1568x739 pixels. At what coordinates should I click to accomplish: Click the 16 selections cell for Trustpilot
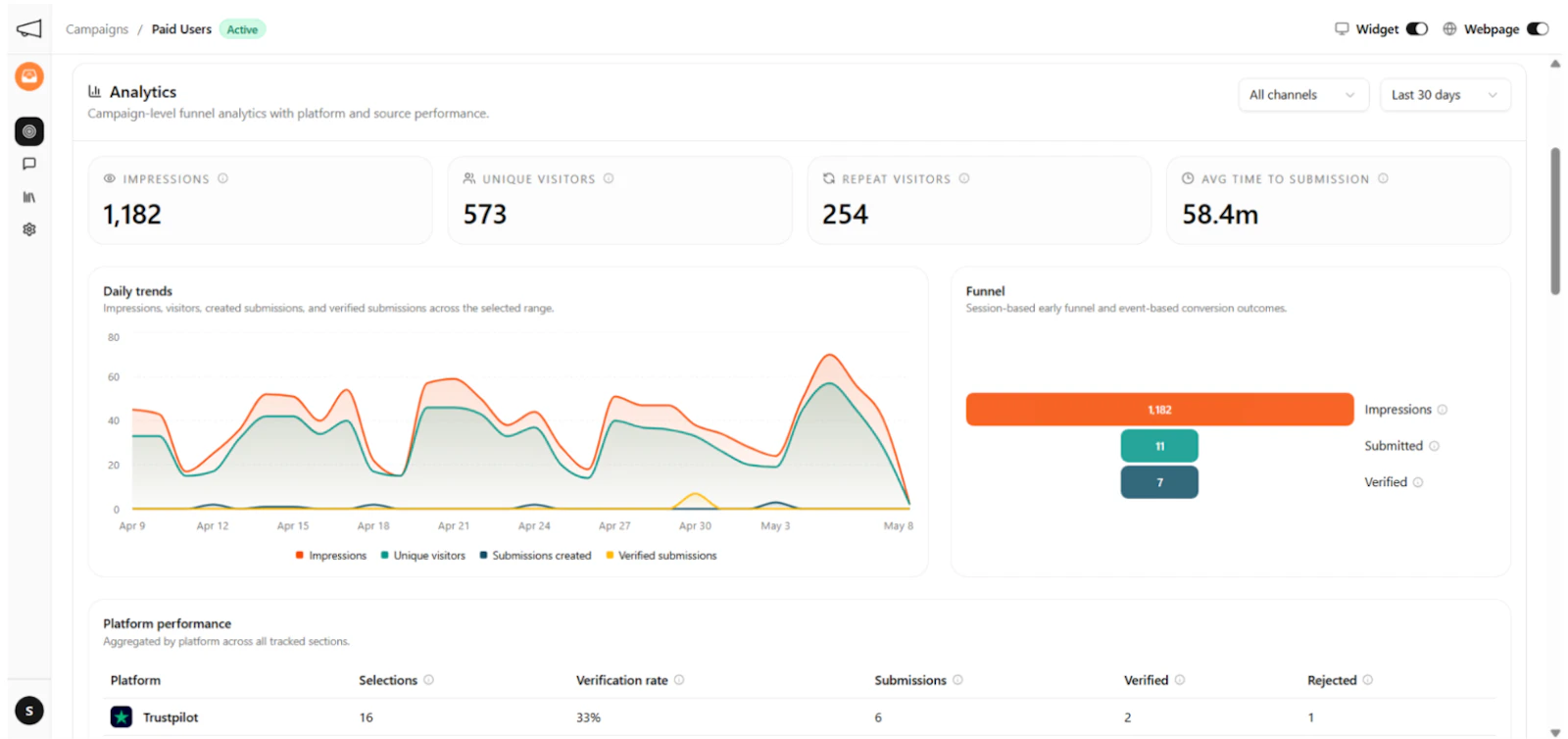pos(367,717)
